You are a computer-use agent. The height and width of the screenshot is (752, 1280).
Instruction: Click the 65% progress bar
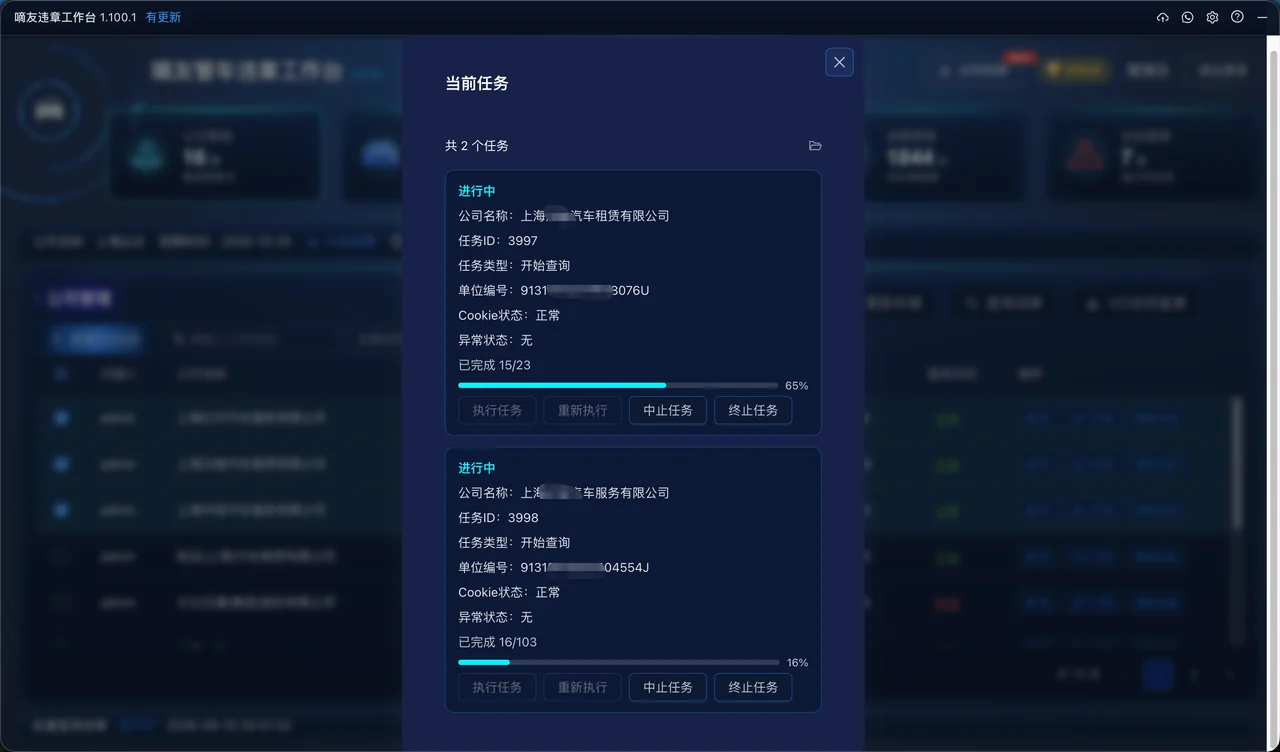(618, 385)
